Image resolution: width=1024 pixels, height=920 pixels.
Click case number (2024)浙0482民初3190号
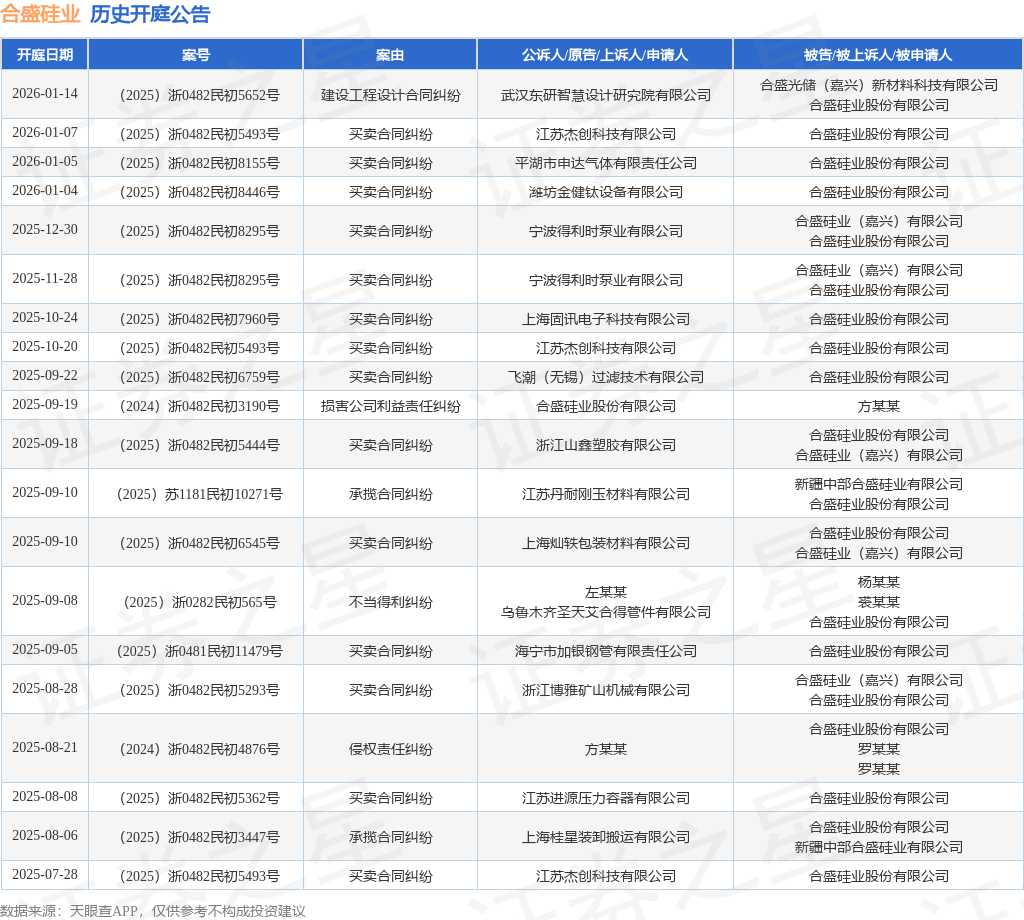(x=199, y=406)
